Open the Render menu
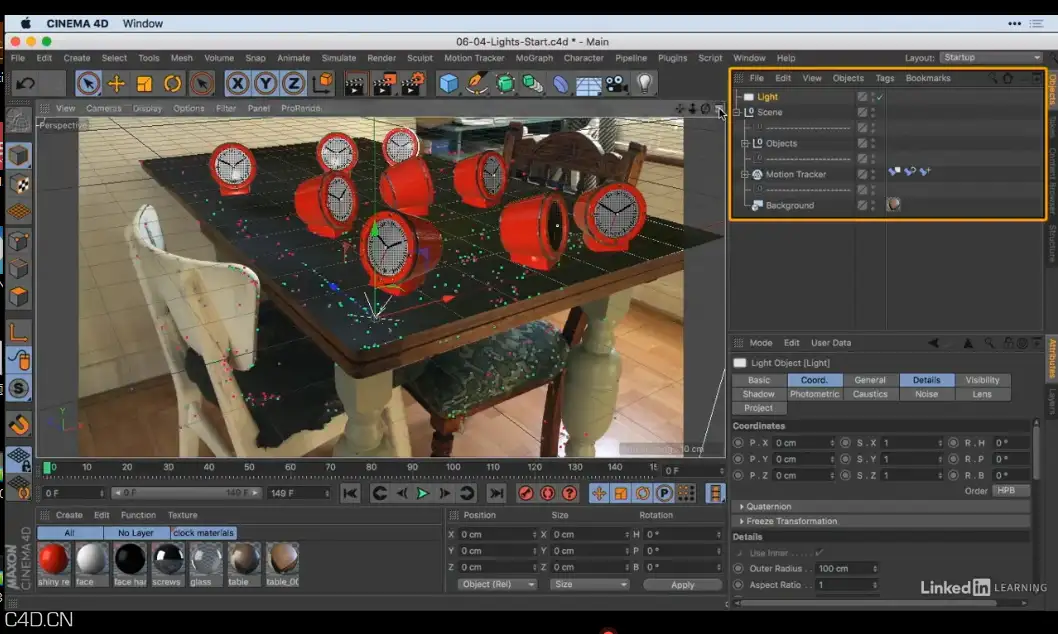The width and height of the screenshot is (1058, 634). coord(381,58)
